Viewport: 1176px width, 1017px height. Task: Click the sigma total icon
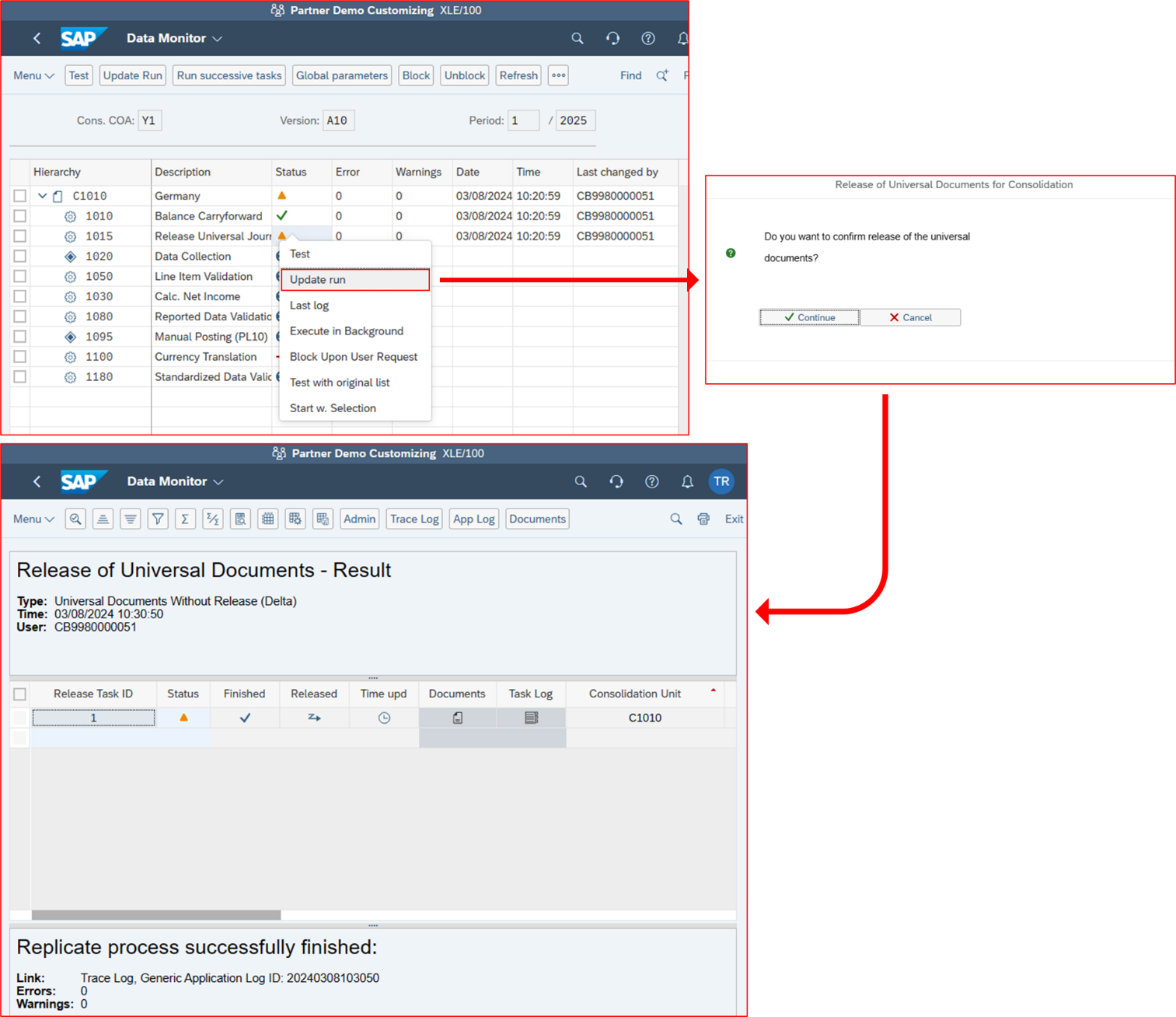pos(185,519)
